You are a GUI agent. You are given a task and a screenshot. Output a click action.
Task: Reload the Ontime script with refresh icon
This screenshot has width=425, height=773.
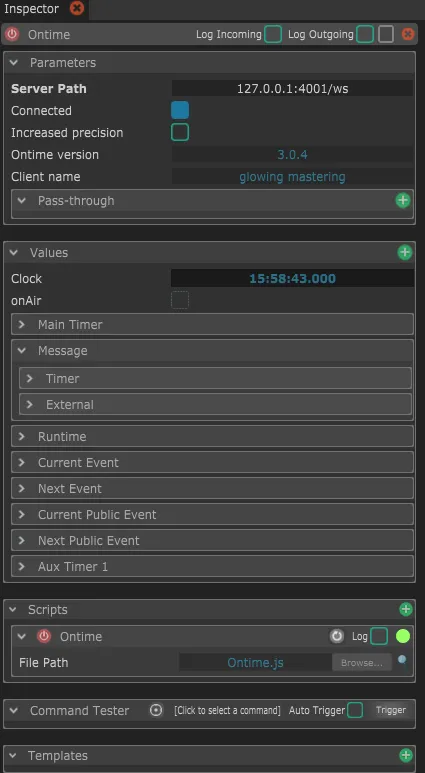coord(337,636)
